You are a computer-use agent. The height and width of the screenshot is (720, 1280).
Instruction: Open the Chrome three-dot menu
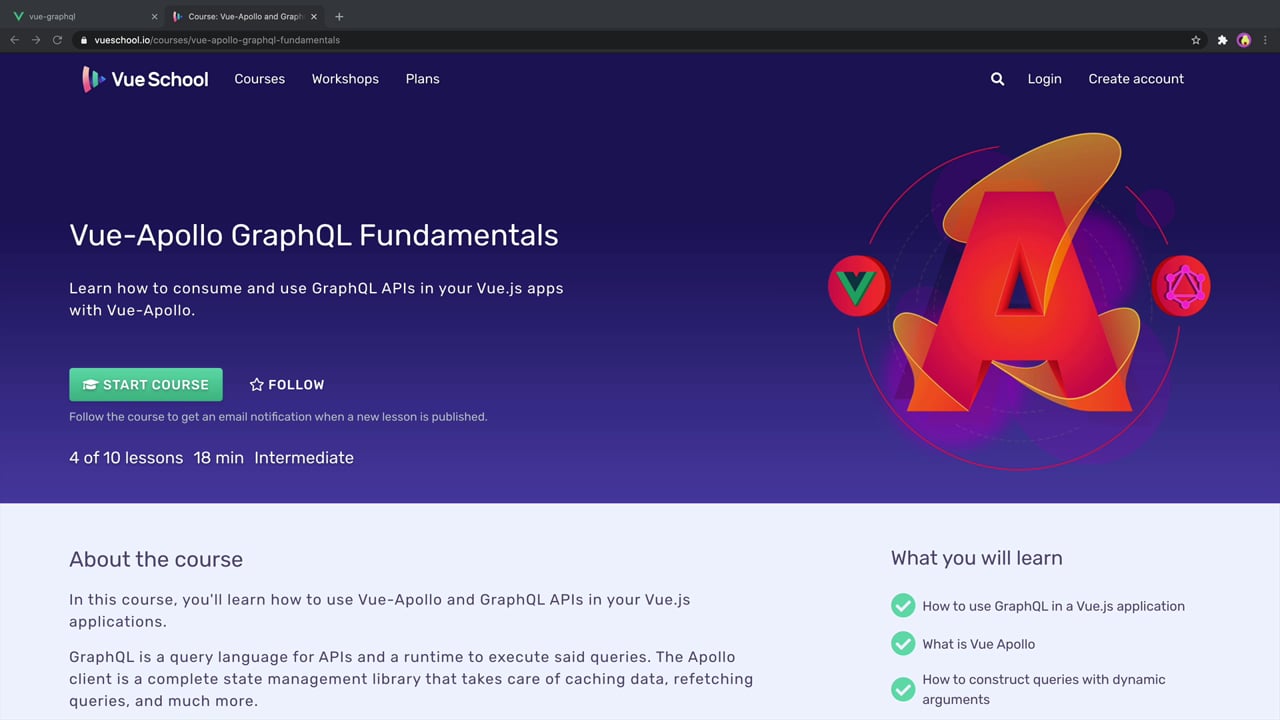1265,40
